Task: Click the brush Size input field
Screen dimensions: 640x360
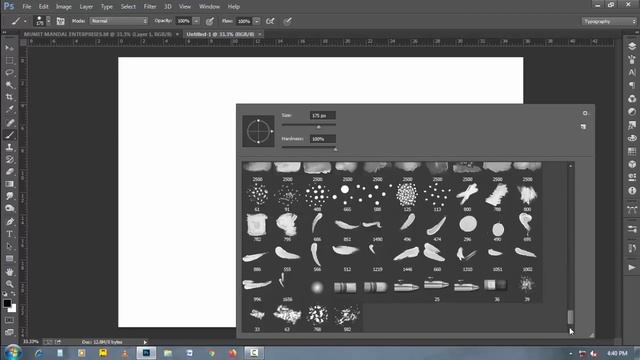Action: click(x=322, y=116)
